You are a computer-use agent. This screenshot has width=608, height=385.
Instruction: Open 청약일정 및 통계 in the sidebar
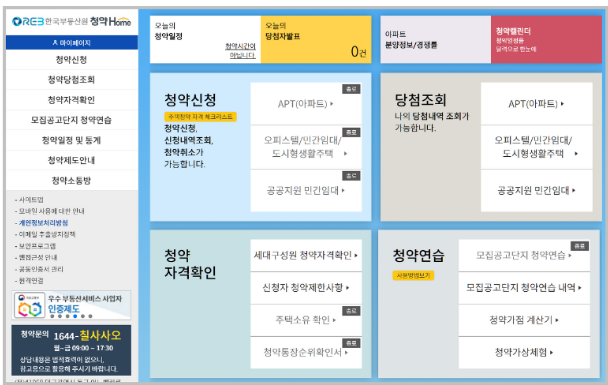coord(72,140)
